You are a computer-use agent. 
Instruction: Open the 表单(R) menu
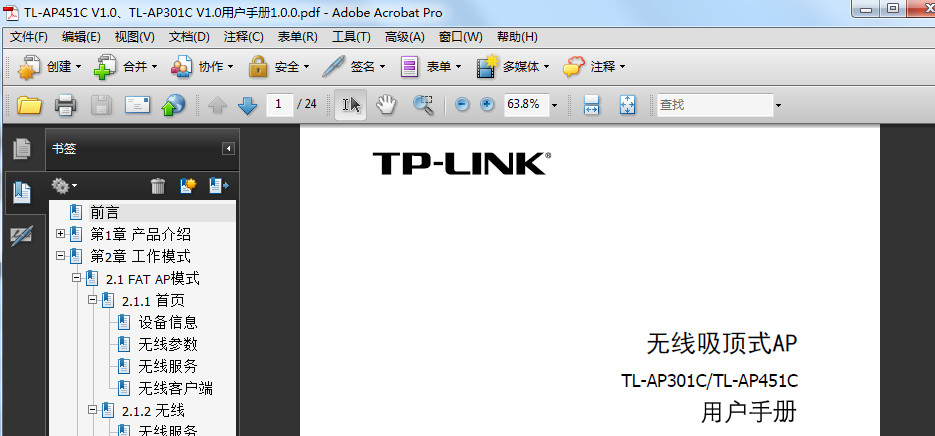(298, 37)
